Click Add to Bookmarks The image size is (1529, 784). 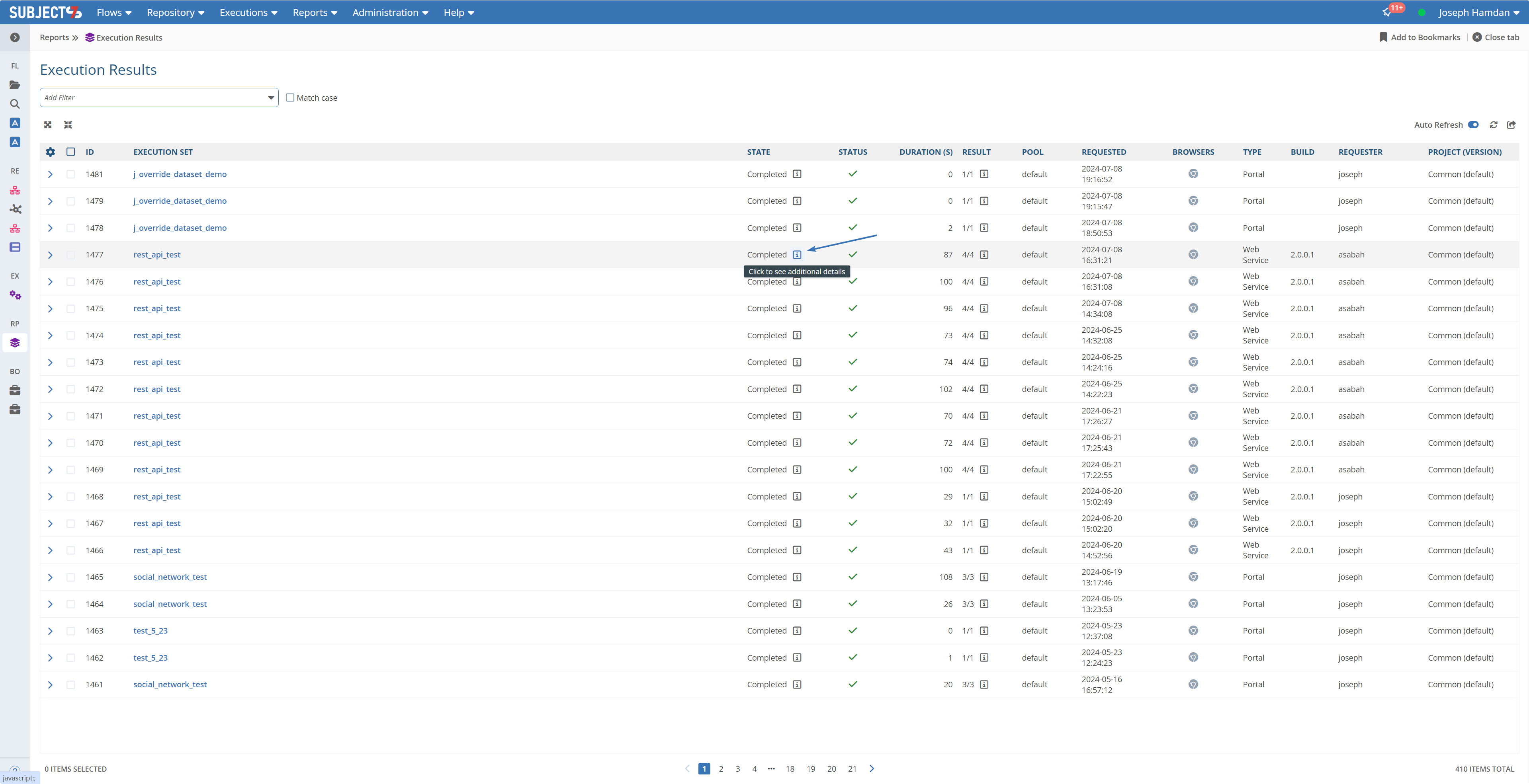tap(1420, 37)
